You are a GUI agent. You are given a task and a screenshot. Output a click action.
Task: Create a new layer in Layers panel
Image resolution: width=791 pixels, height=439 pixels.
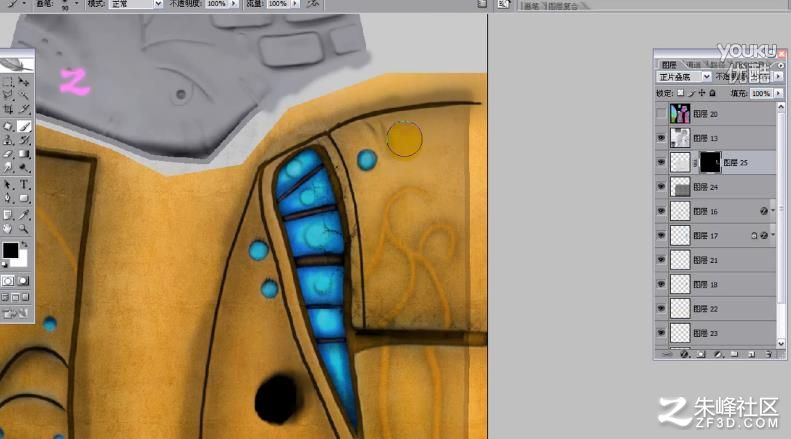tap(751, 355)
